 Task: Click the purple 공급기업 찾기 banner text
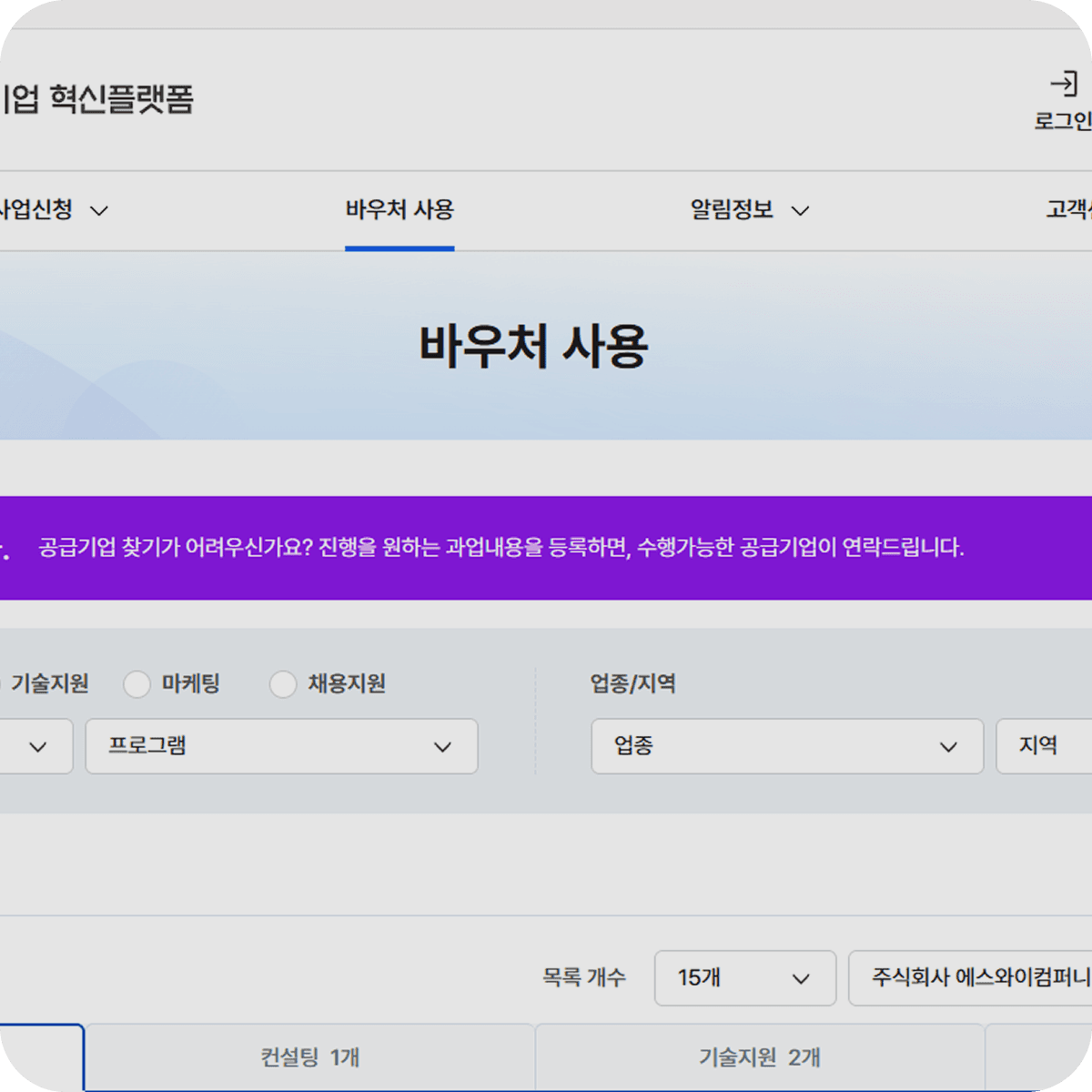click(x=501, y=548)
